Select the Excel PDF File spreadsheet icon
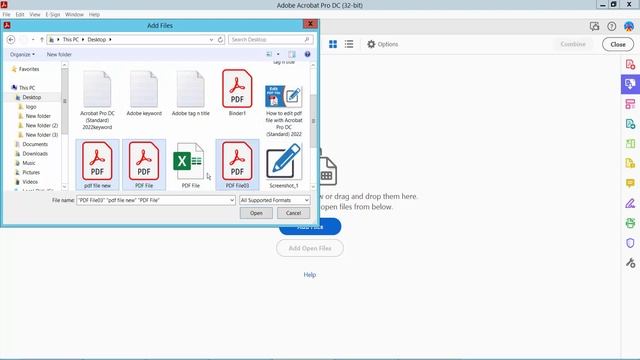This screenshot has height=360, width=640. point(189,161)
